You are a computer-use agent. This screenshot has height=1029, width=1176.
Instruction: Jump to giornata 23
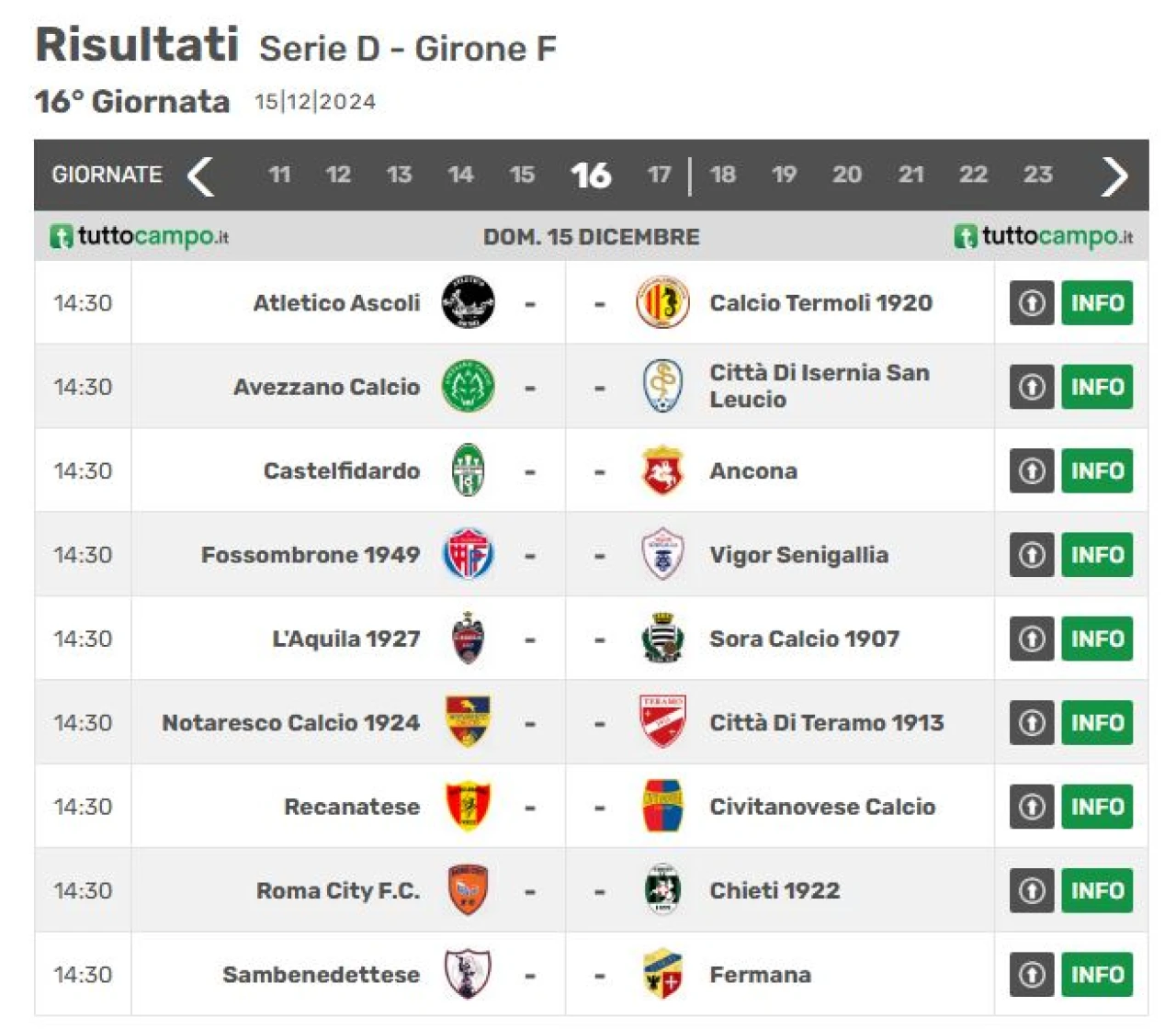[x=1038, y=175]
